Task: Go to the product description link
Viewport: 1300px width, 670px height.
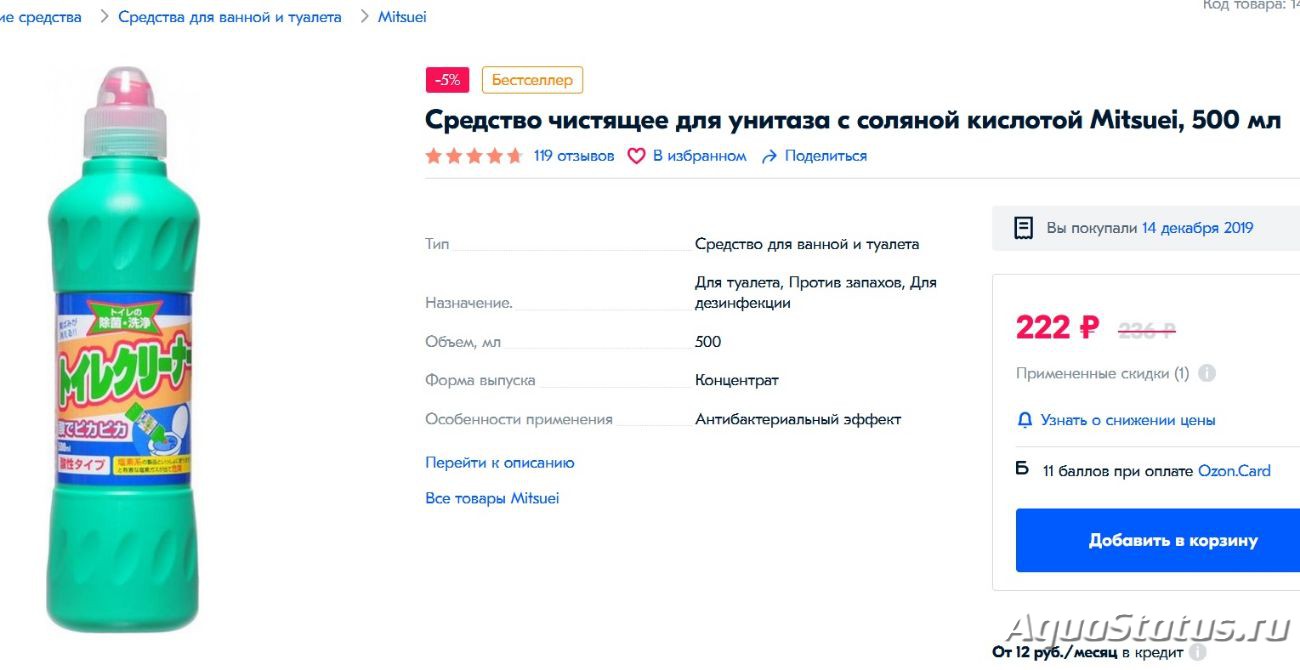Action: (500, 463)
